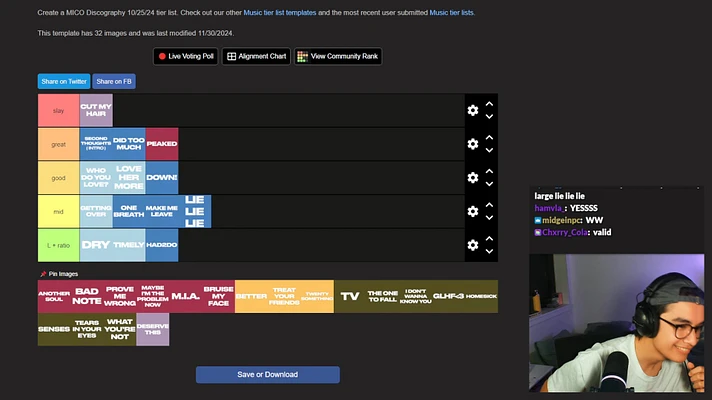
Task: Open the Music tier list templates link
Action: point(280,13)
